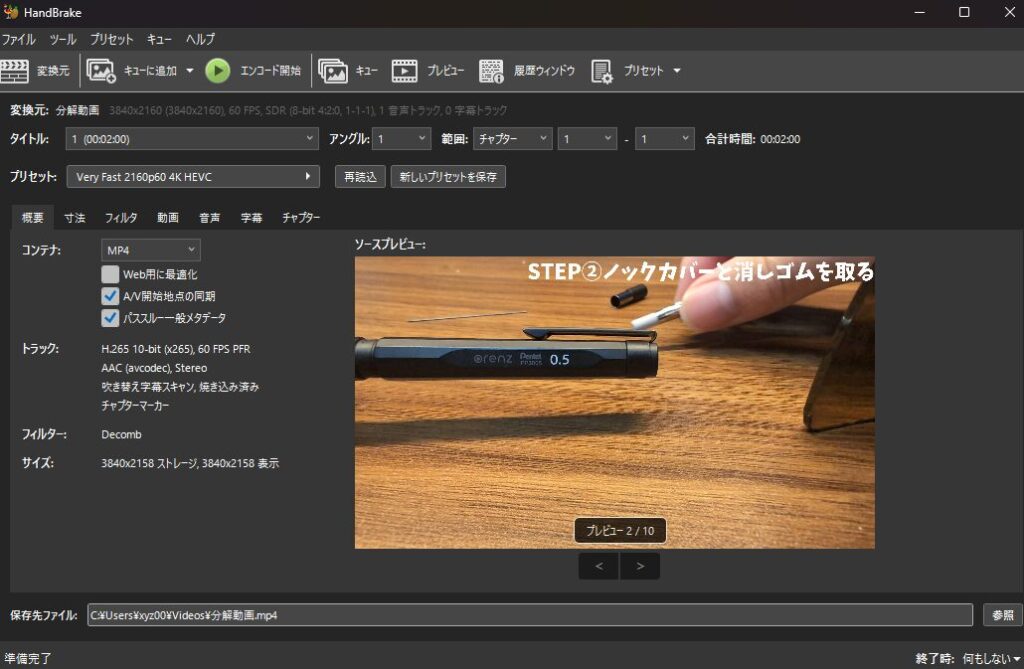Screen dimensions: 1024x669
Task: Expand the タイトル dropdown
Action: pos(192,139)
